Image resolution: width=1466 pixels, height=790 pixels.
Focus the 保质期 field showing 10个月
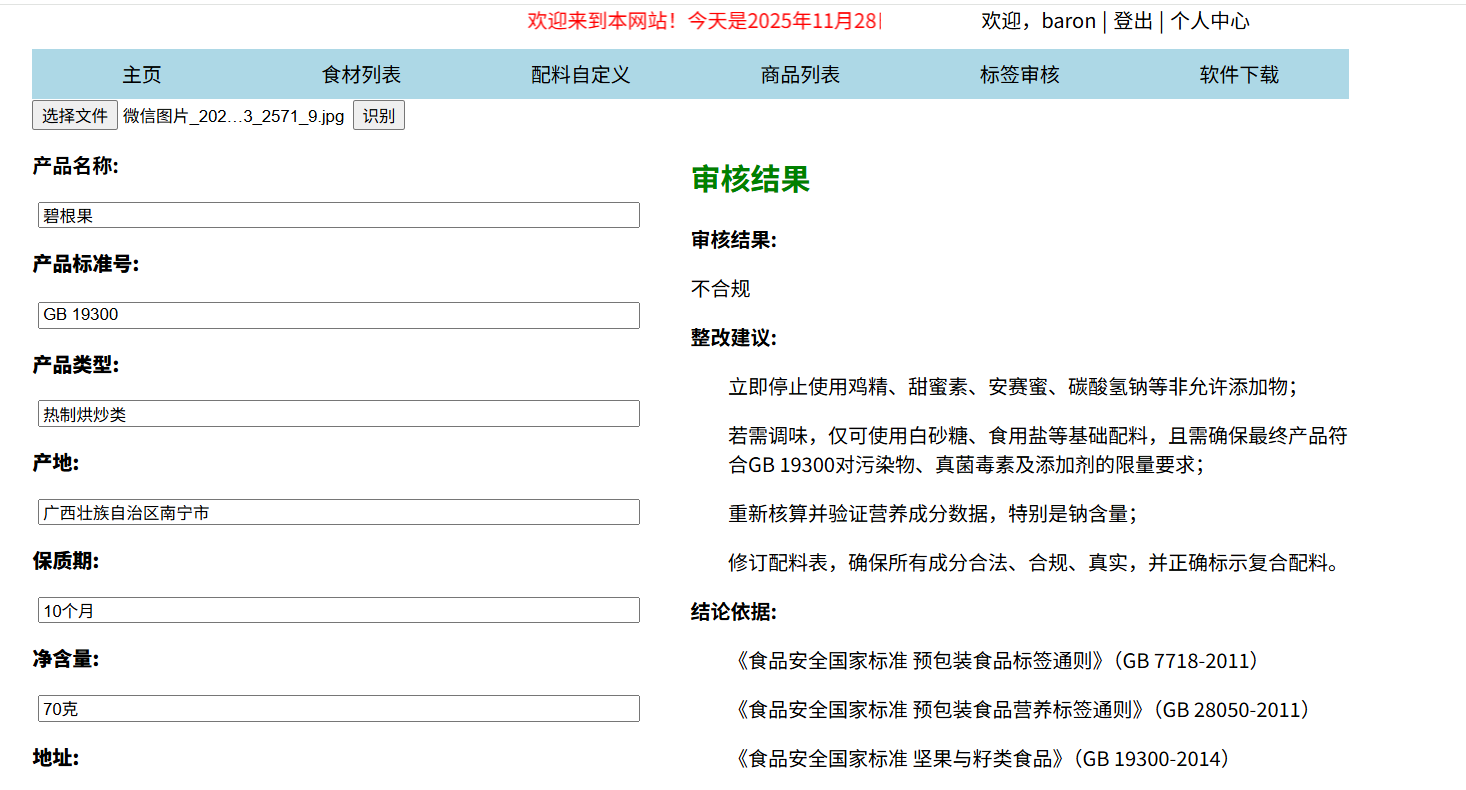(339, 611)
